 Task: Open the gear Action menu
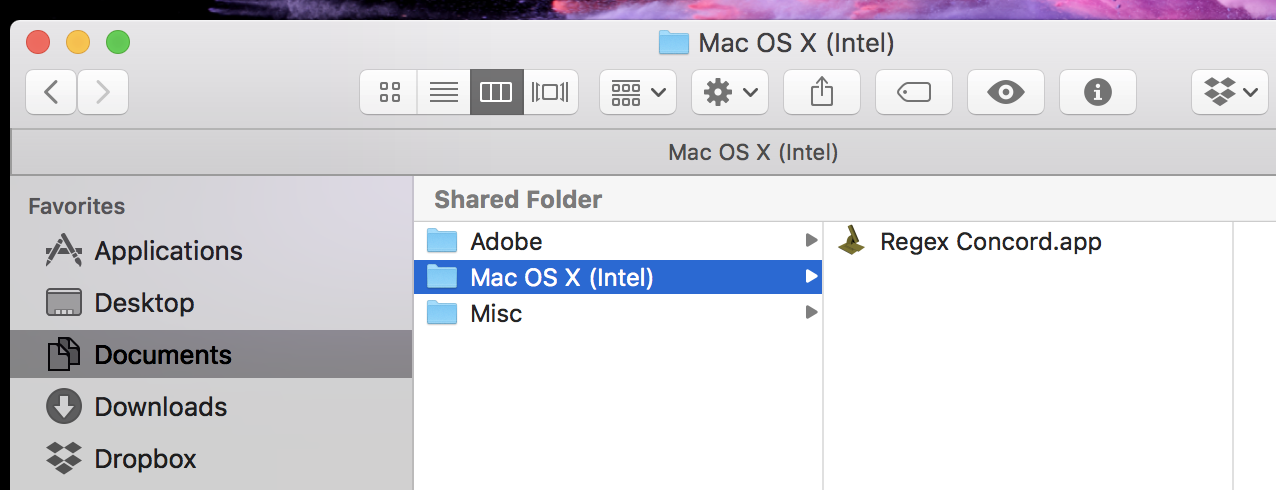(729, 93)
